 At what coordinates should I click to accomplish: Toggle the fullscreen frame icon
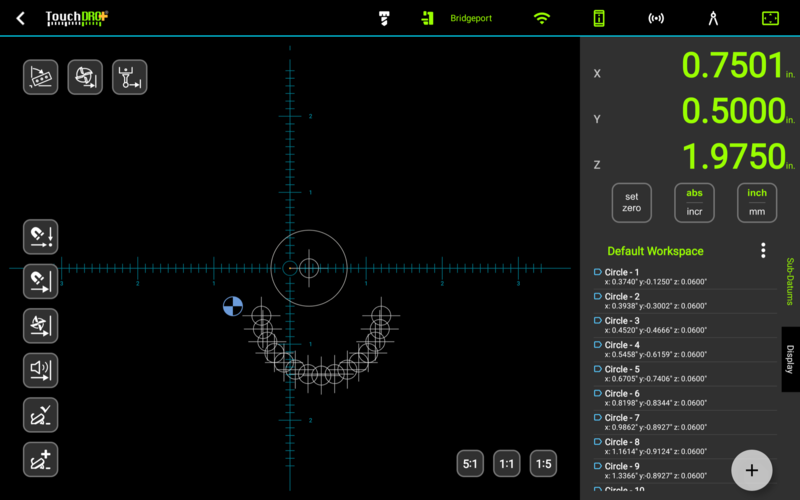pos(770,18)
